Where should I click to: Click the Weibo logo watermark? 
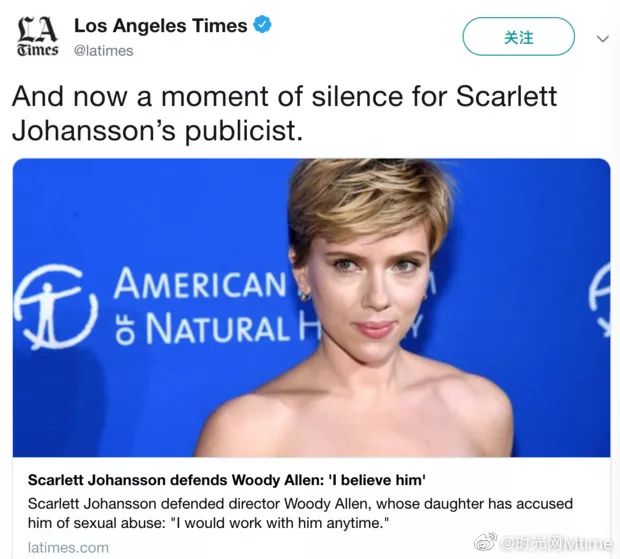click(x=485, y=543)
